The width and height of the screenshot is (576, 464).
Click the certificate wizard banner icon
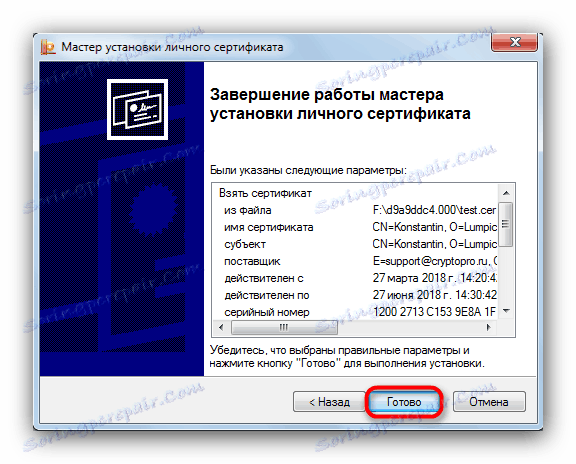click(137, 109)
